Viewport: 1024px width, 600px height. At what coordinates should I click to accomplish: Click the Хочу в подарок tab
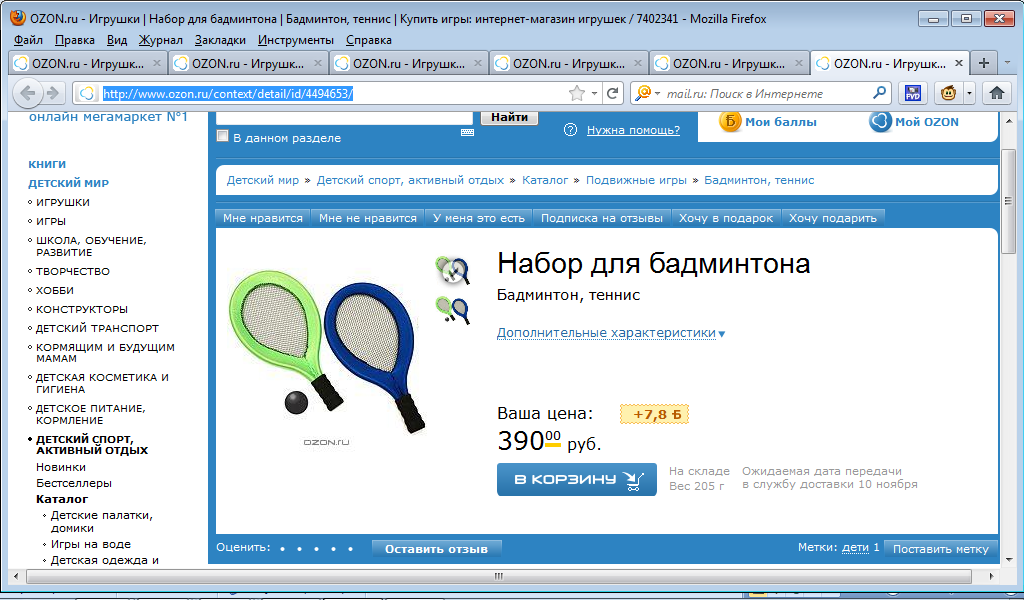point(726,218)
